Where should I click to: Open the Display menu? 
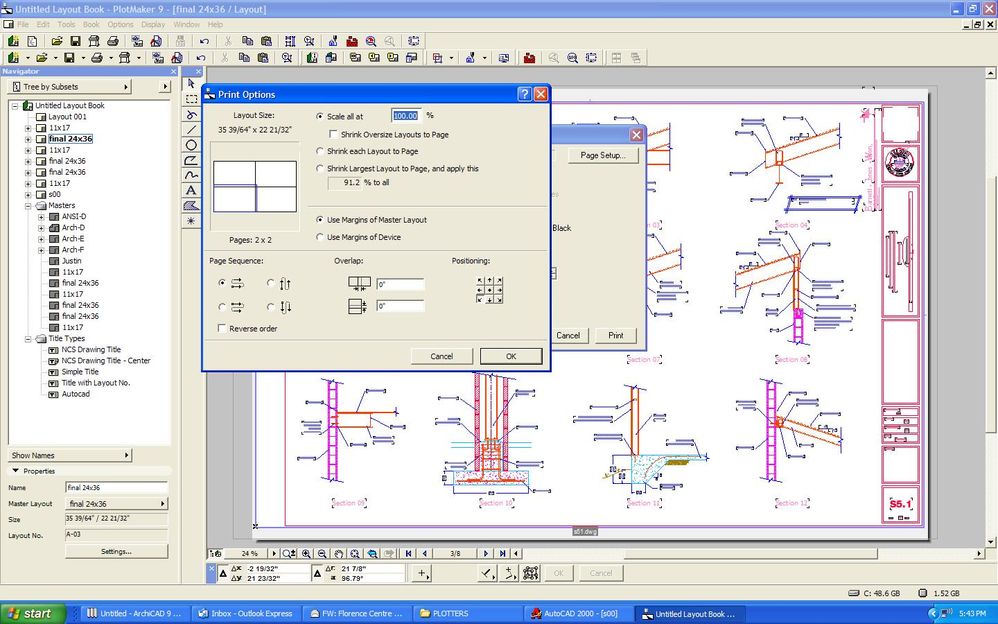tap(153, 24)
